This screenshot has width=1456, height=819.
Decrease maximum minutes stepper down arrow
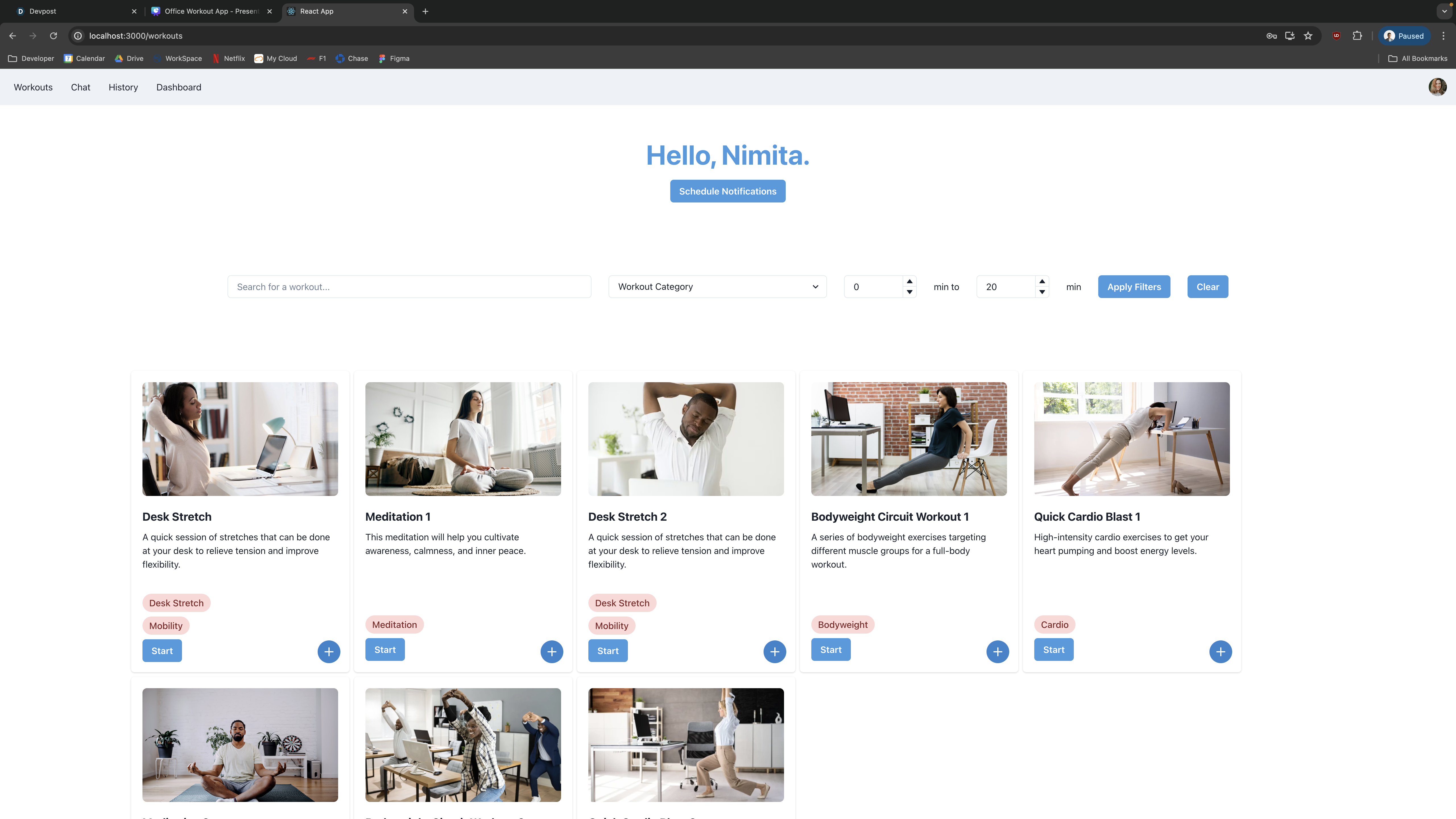pos(1042,292)
